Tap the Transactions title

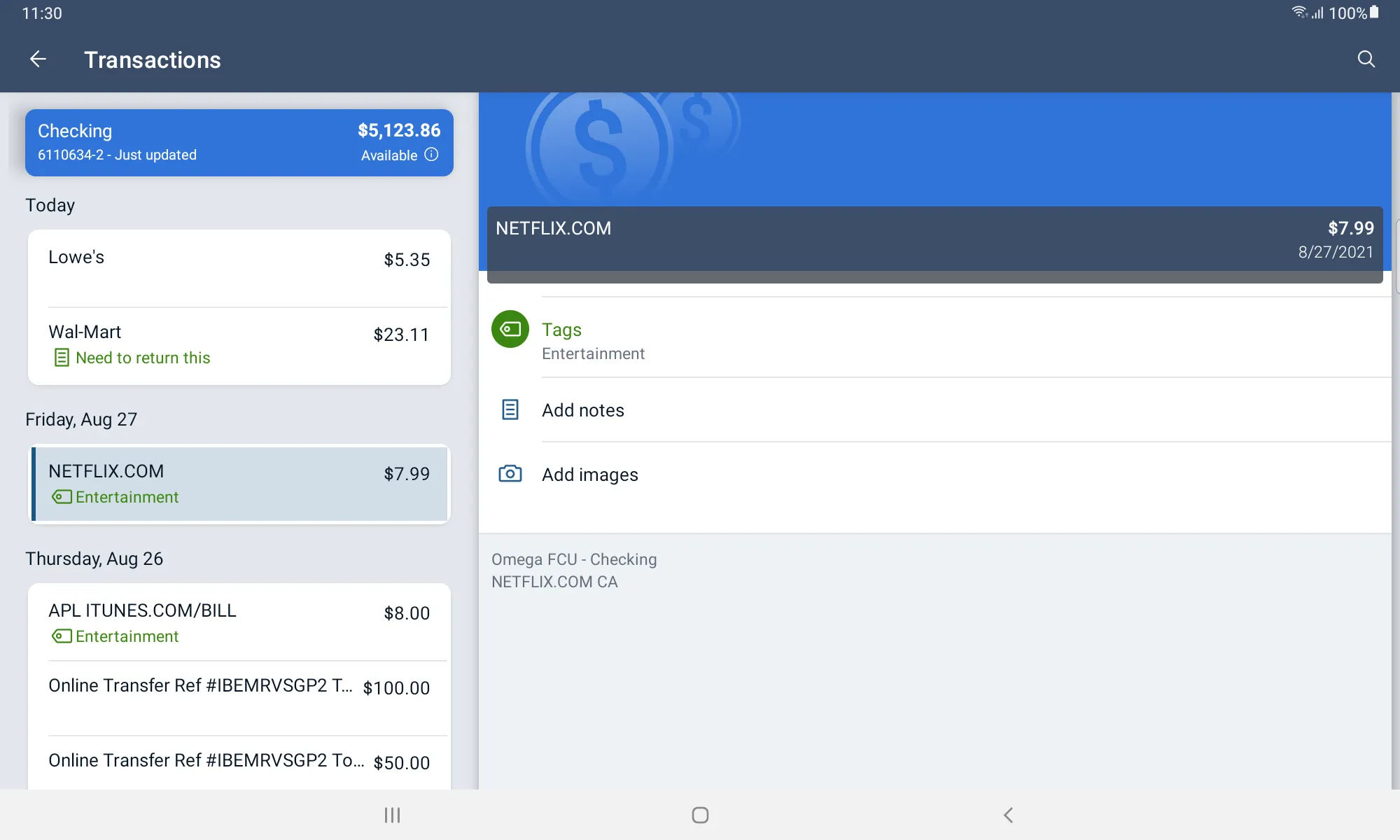(153, 59)
